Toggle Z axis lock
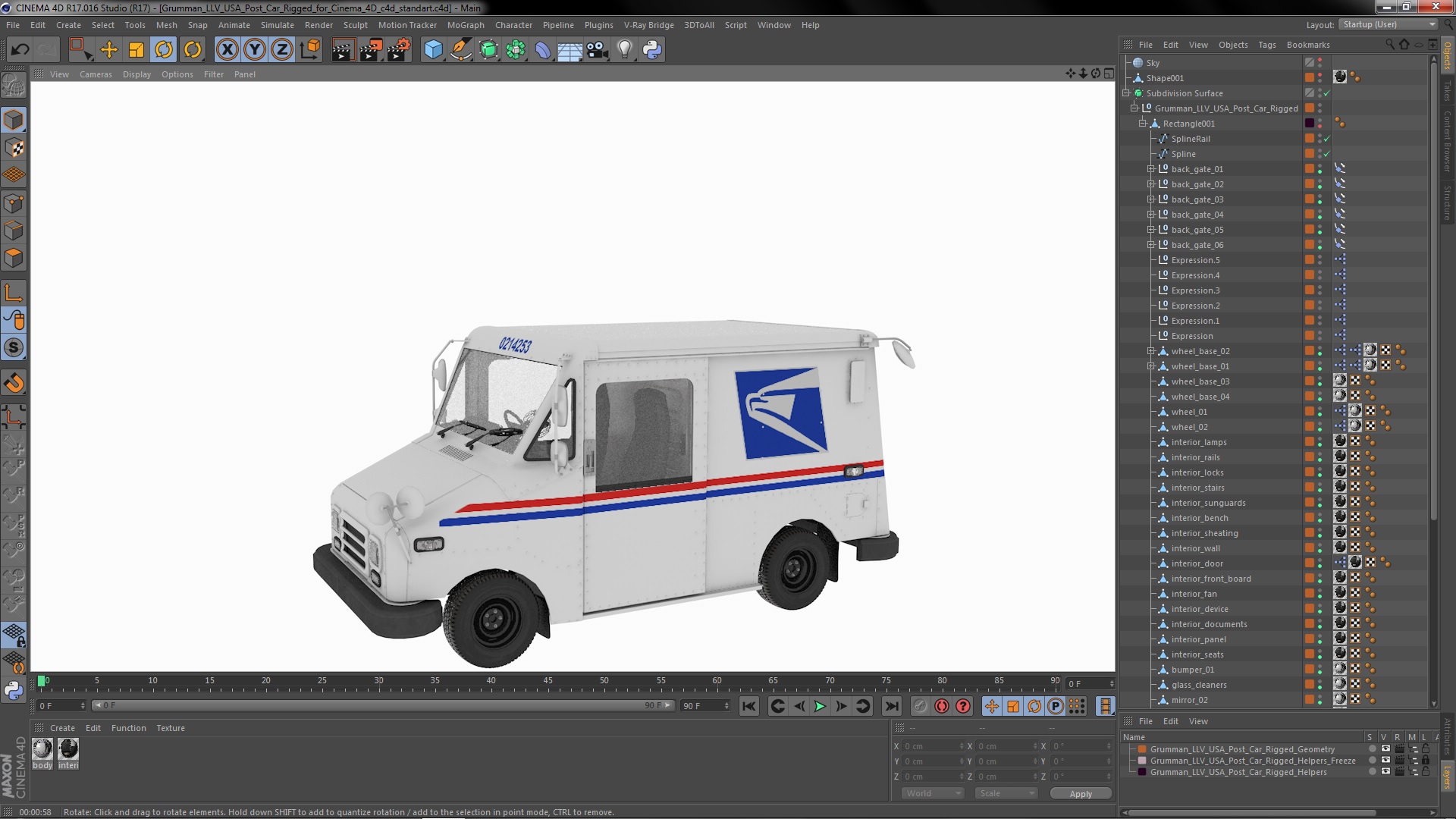Image resolution: width=1456 pixels, height=819 pixels. point(282,50)
